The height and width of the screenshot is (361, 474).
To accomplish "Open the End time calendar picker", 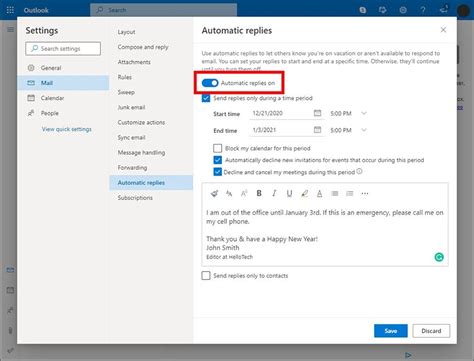I will 317,129.
